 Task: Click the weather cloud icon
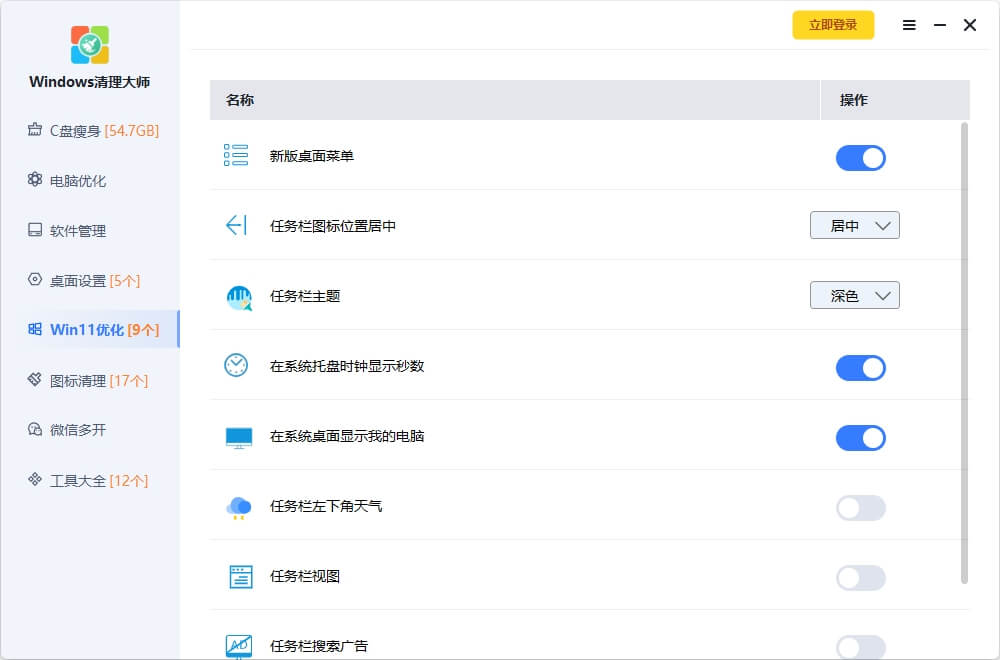(x=238, y=507)
